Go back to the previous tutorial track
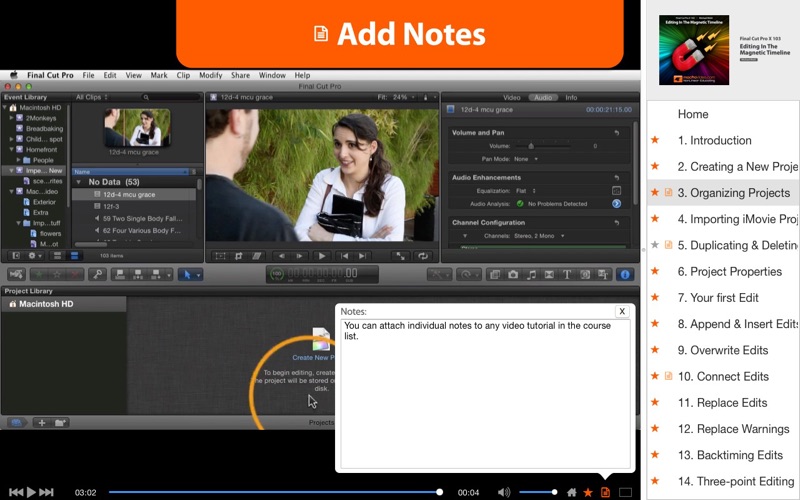This screenshot has width=800, height=500. click(x=16, y=492)
